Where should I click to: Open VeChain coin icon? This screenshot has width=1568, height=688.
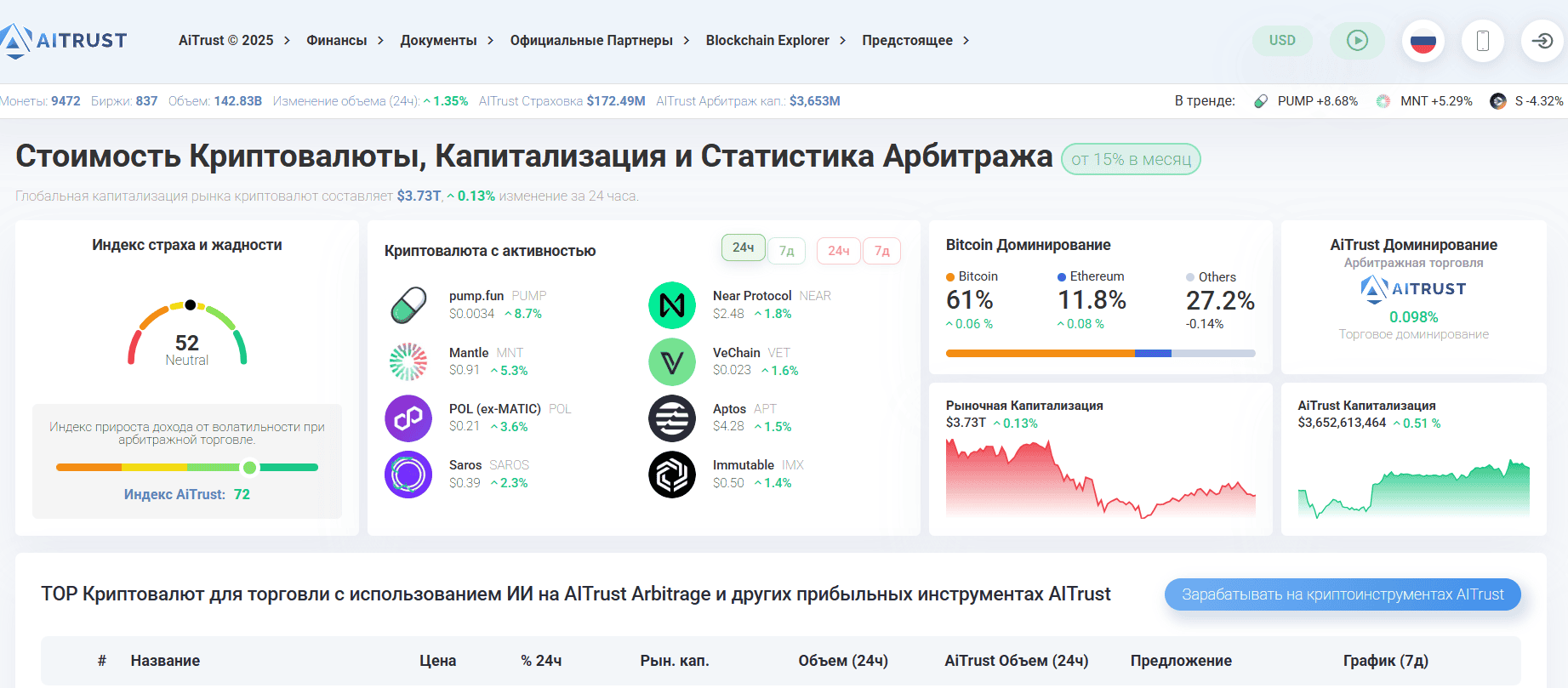[672, 361]
